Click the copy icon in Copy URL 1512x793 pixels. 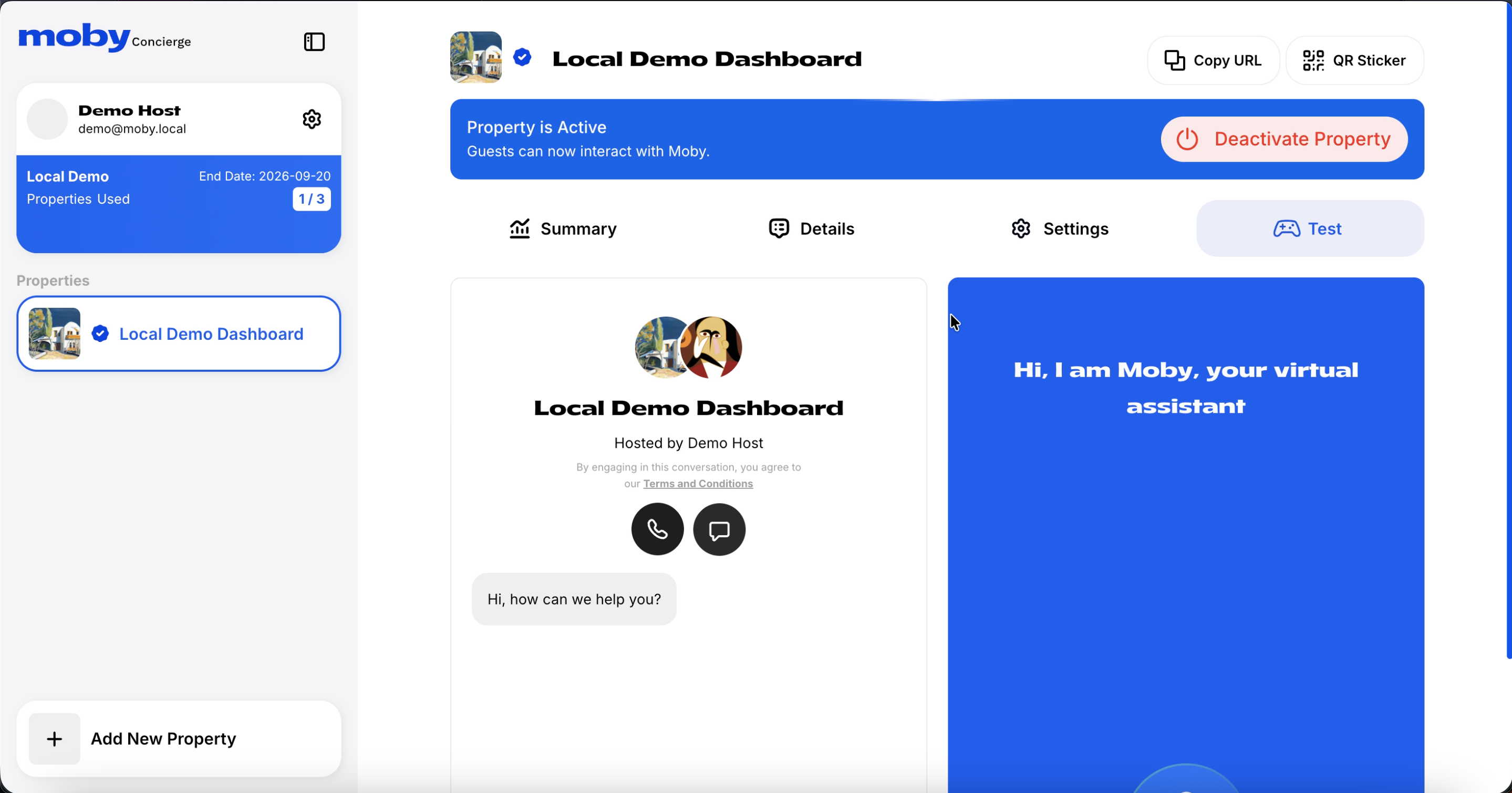1175,60
